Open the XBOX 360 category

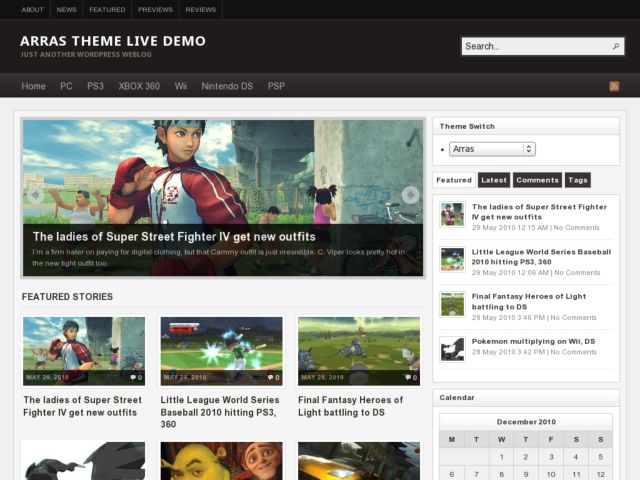[x=139, y=86]
